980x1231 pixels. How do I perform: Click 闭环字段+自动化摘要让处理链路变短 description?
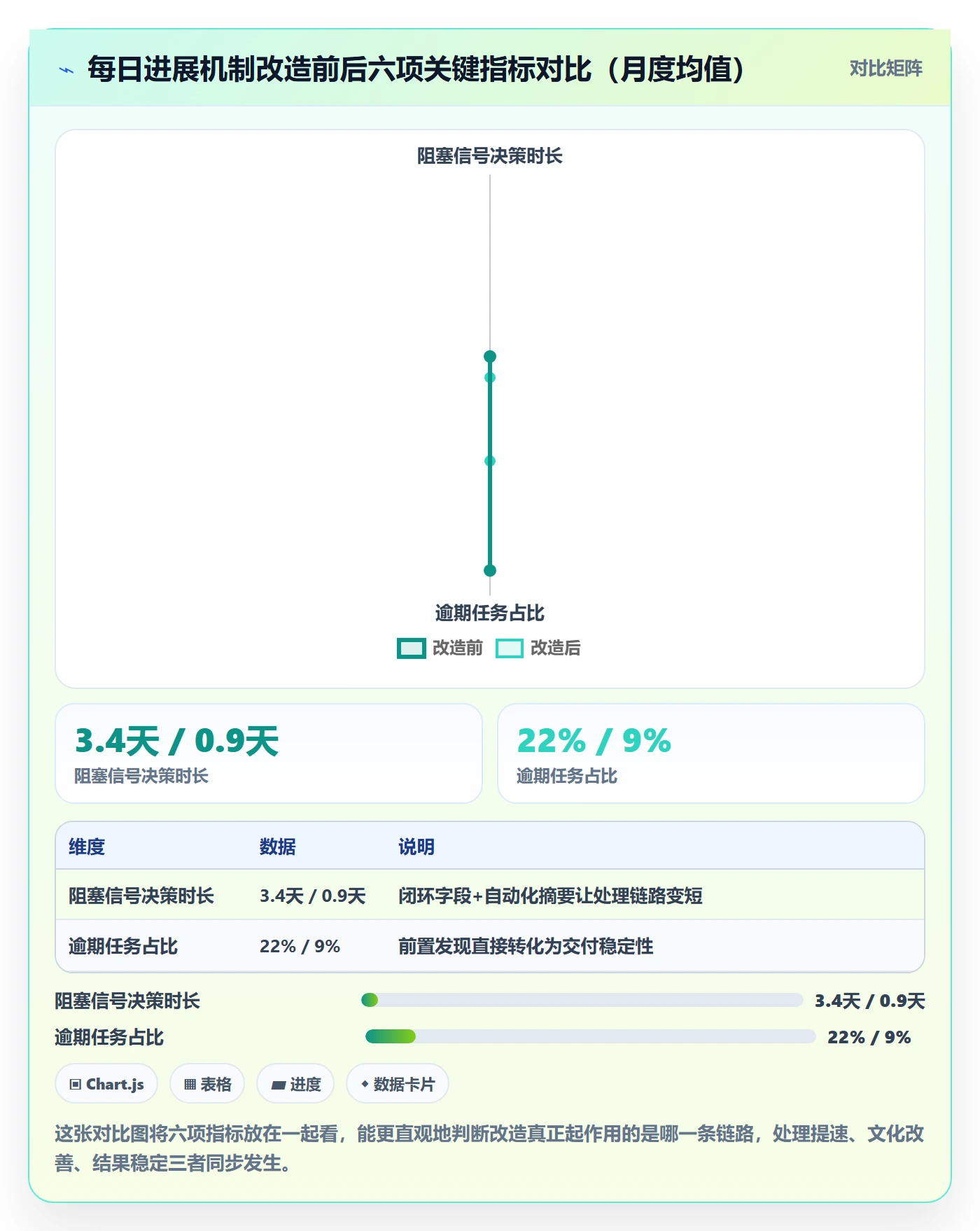coord(550,896)
